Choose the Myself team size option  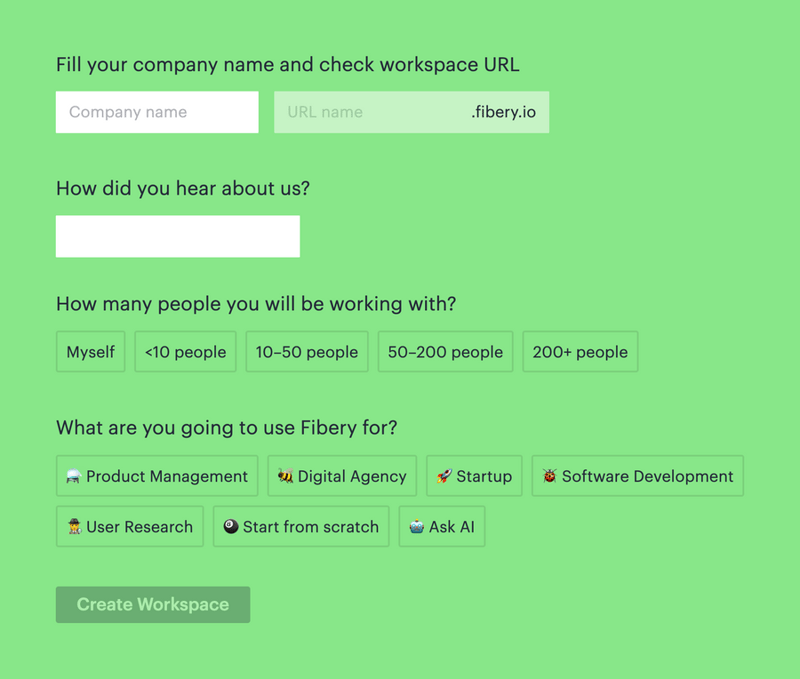[x=90, y=351]
